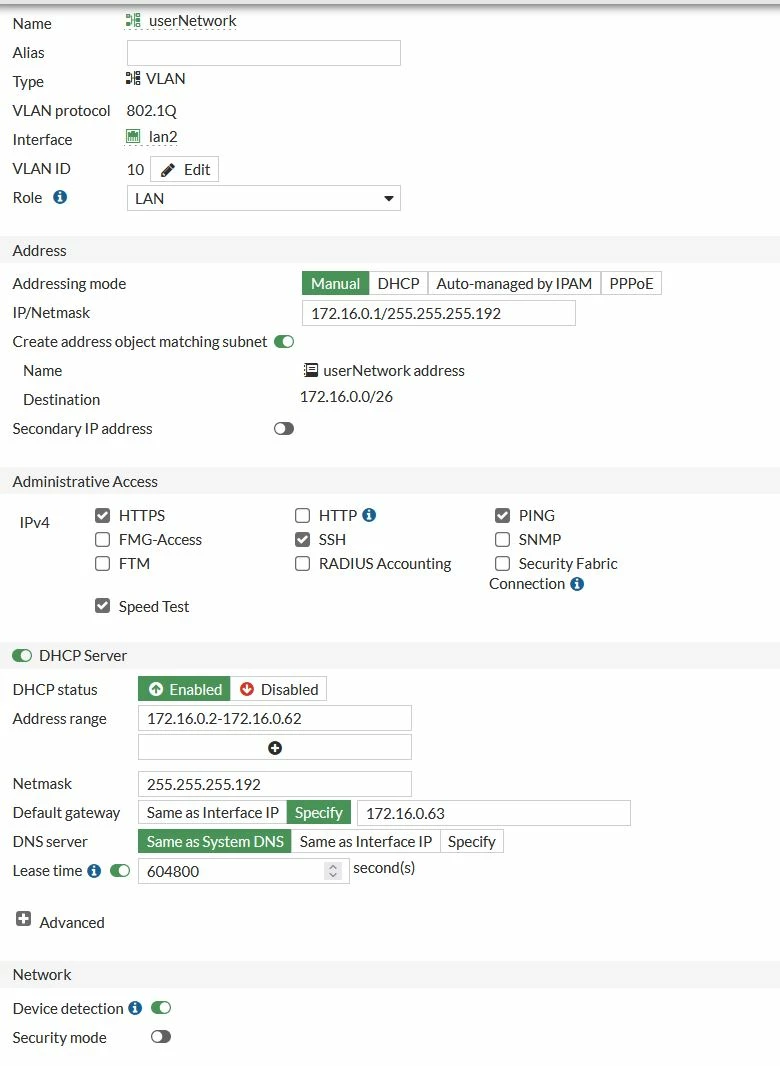Select the DHCP addressing mode tab
The width and height of the screenshot is (780, 1066).
tap(399, 283)
